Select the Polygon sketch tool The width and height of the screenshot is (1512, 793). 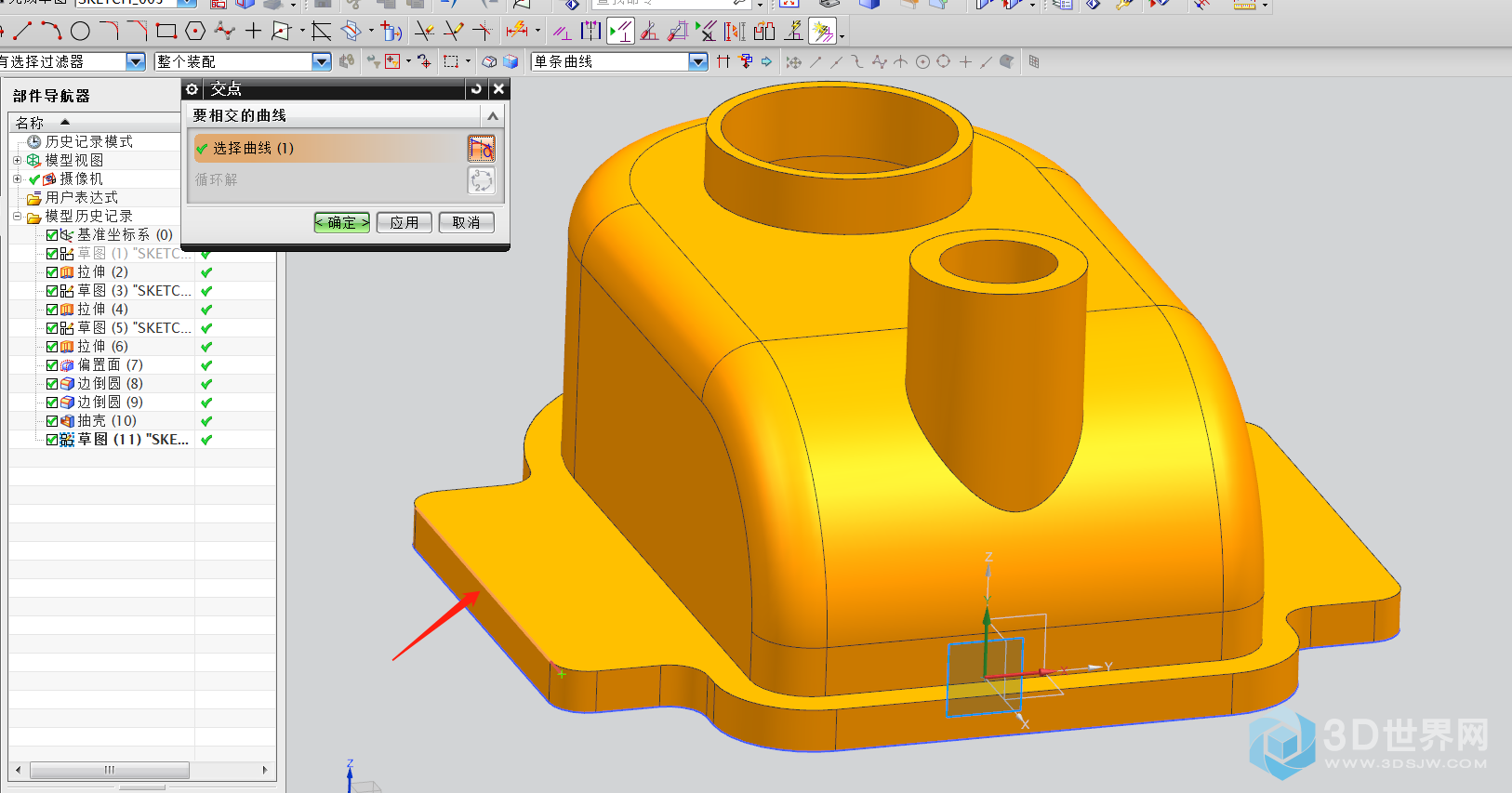(195, 32)
